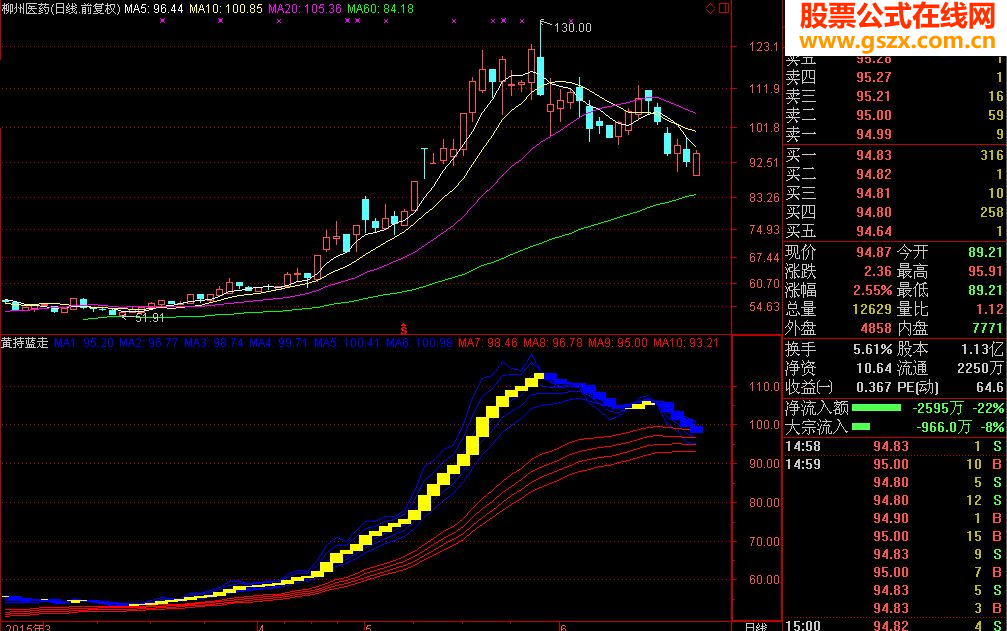
Task: Click the 卖四 row at 95.27
Action: (x=894, y=77)
